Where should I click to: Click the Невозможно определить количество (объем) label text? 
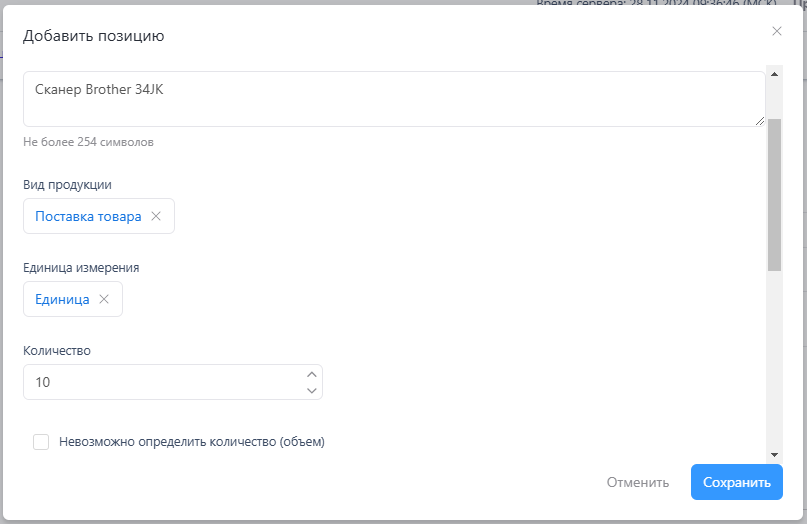tap(192, 441)
